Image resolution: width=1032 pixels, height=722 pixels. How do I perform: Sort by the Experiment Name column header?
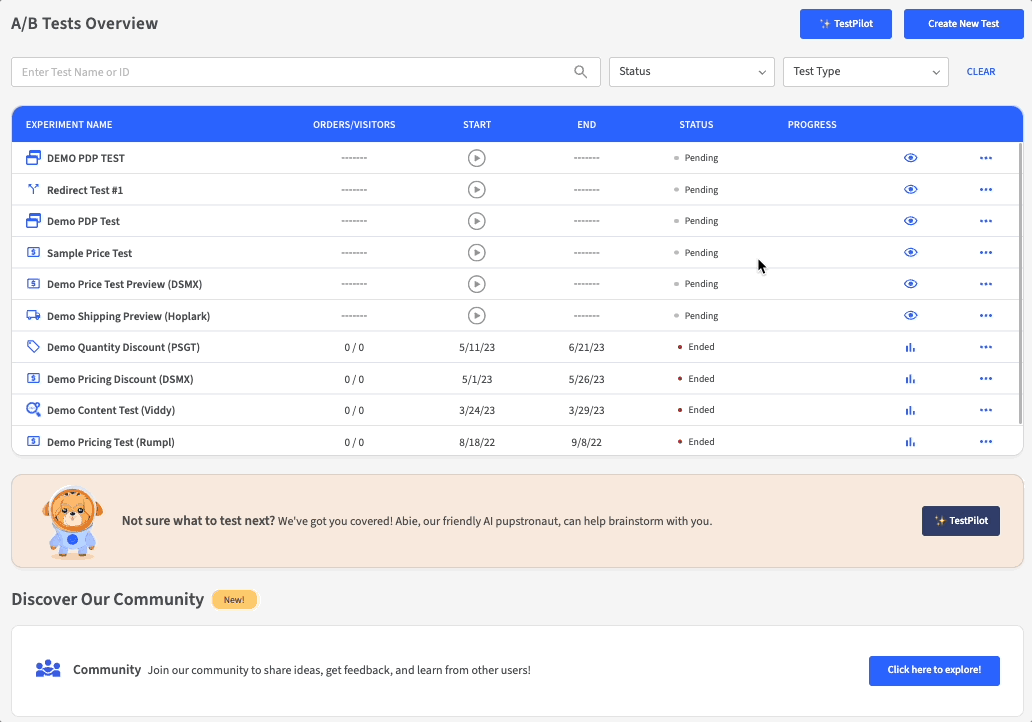[69, 125]
